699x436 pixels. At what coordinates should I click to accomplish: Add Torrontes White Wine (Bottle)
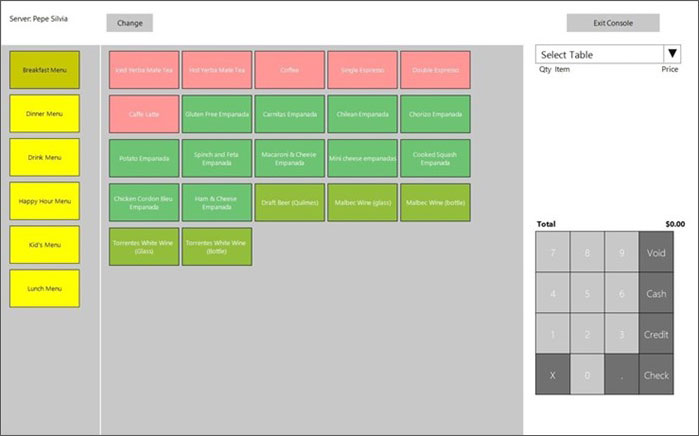tap(217, 247)
